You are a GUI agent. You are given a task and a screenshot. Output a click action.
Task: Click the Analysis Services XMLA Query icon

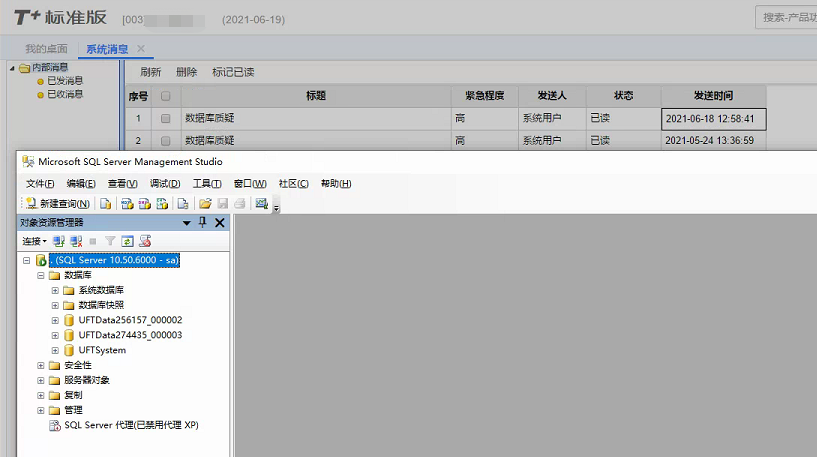click(162, 204)
